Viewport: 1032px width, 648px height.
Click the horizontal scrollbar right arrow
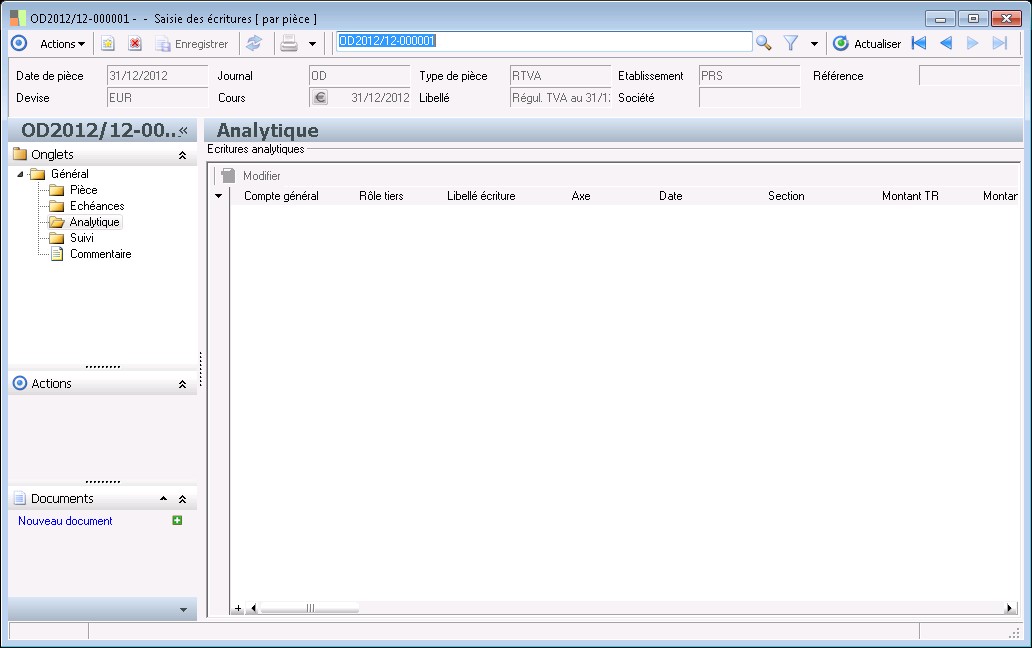tap(1009, 609)
